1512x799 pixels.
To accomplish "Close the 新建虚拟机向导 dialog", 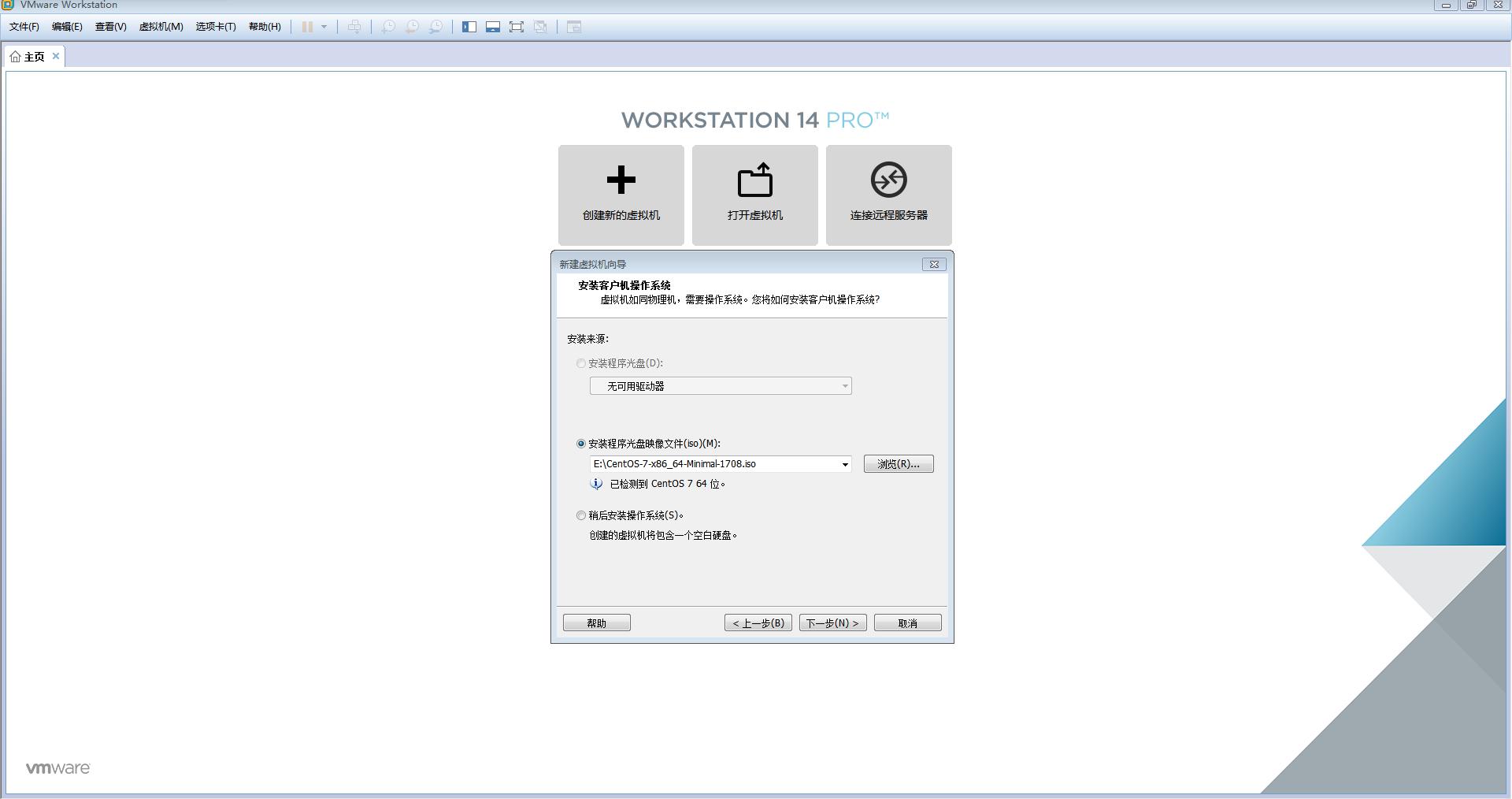I will (x=934, y=264).
